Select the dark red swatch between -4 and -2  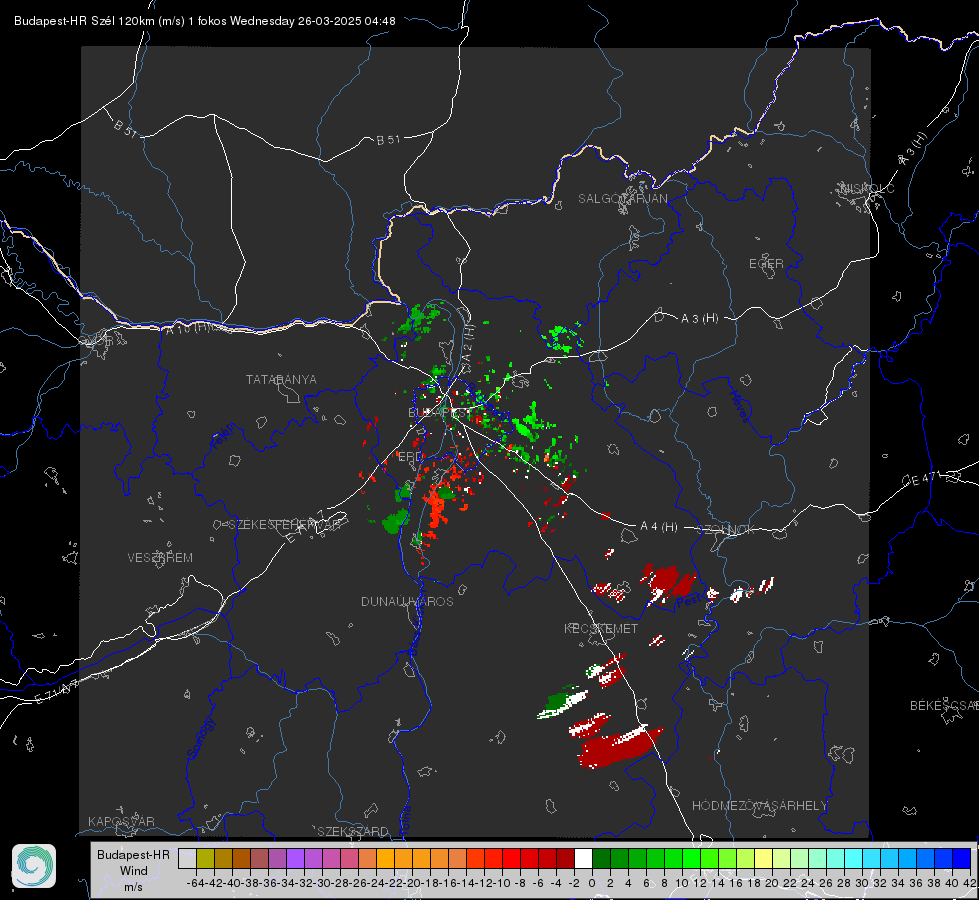pos(565,858)
